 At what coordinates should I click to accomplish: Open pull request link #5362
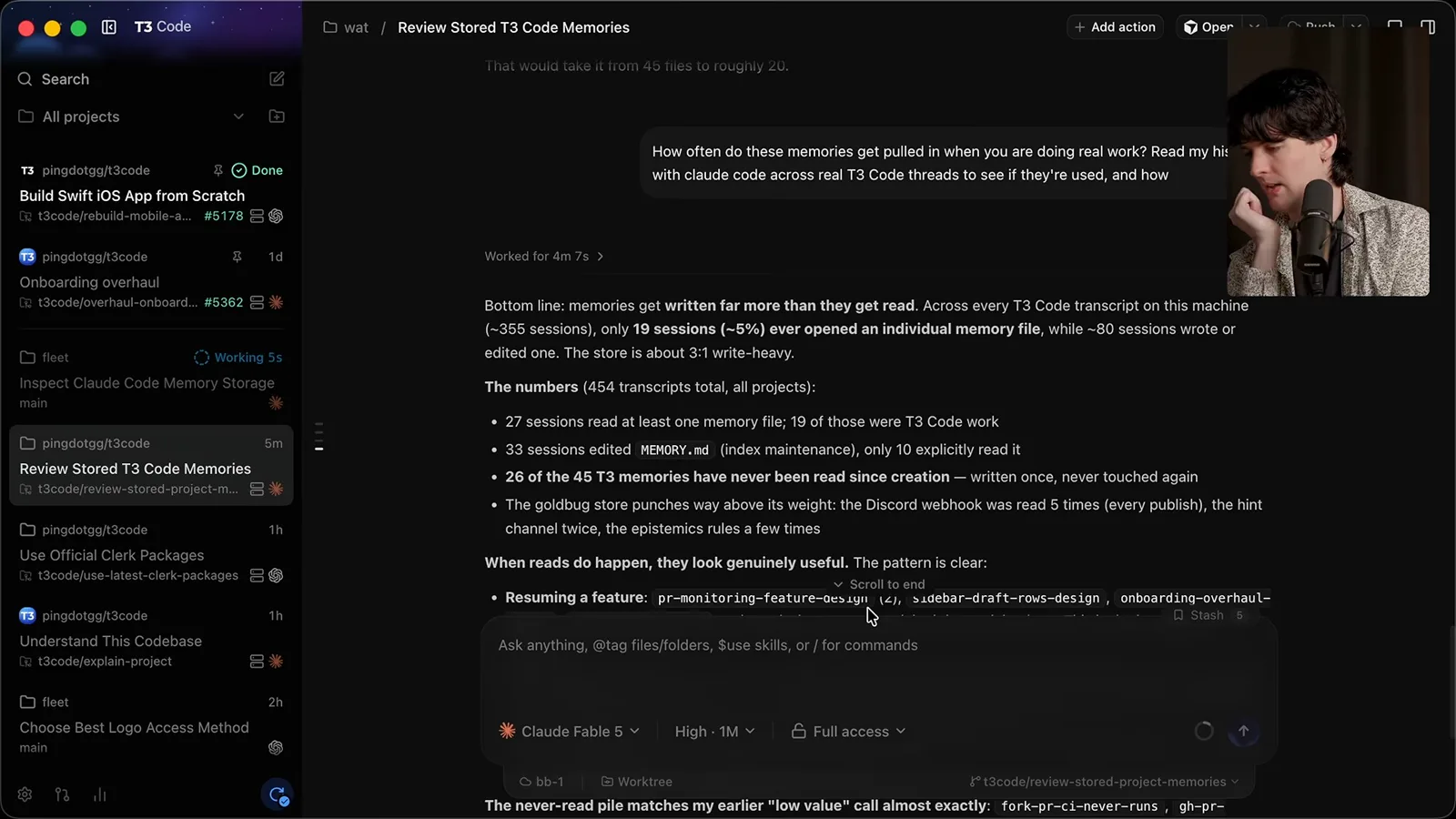(224, 302)
